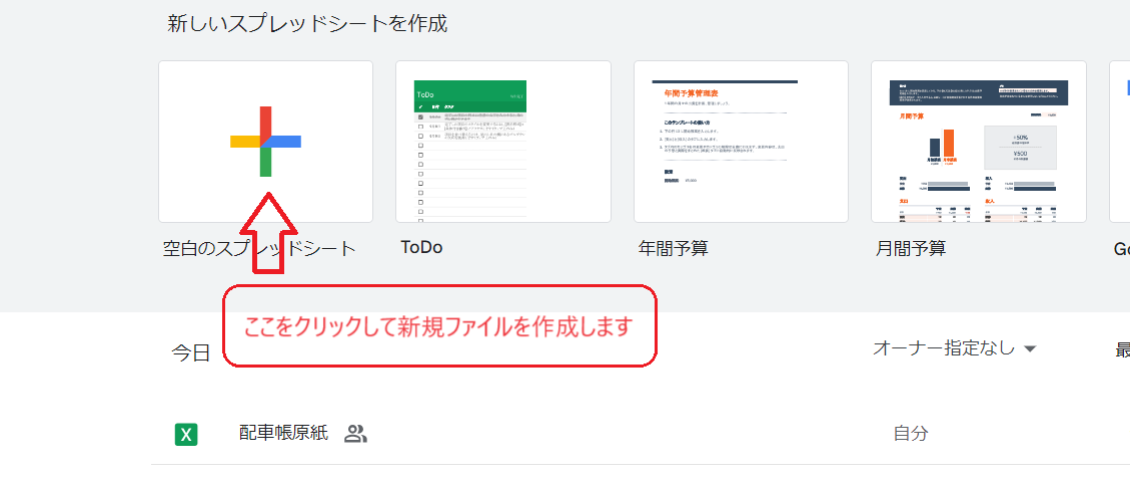Click the green Excel icon beside 配車帳原紙
Viewport: 1130px width, 480px height.
(x=187, y=435)
